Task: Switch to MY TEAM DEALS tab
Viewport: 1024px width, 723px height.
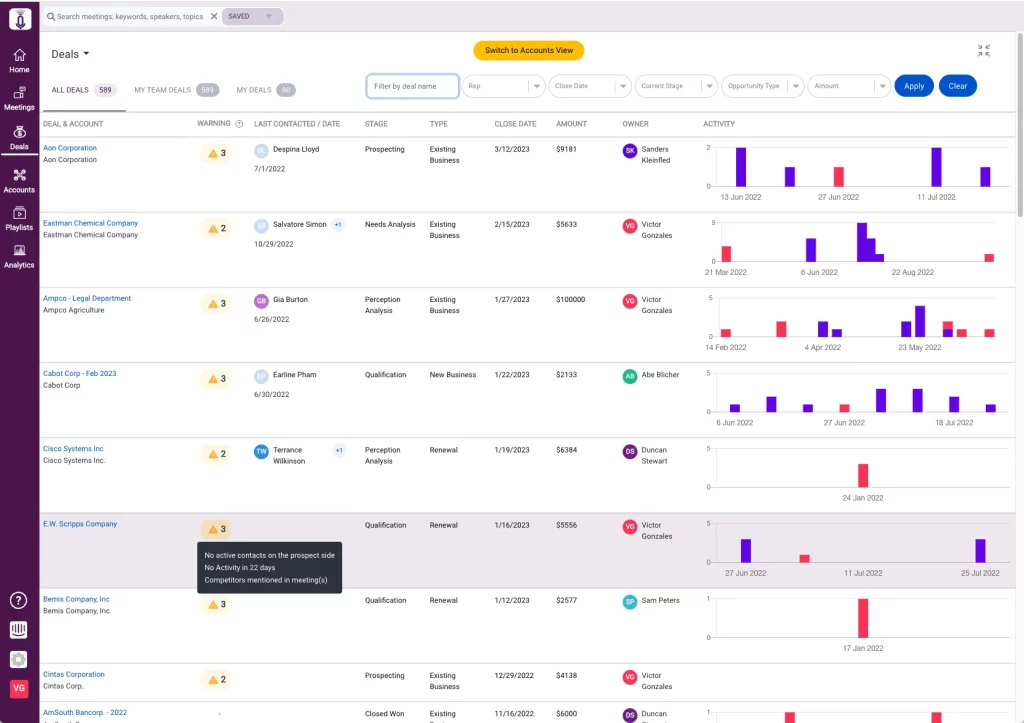Action: (x=176, y=90)
